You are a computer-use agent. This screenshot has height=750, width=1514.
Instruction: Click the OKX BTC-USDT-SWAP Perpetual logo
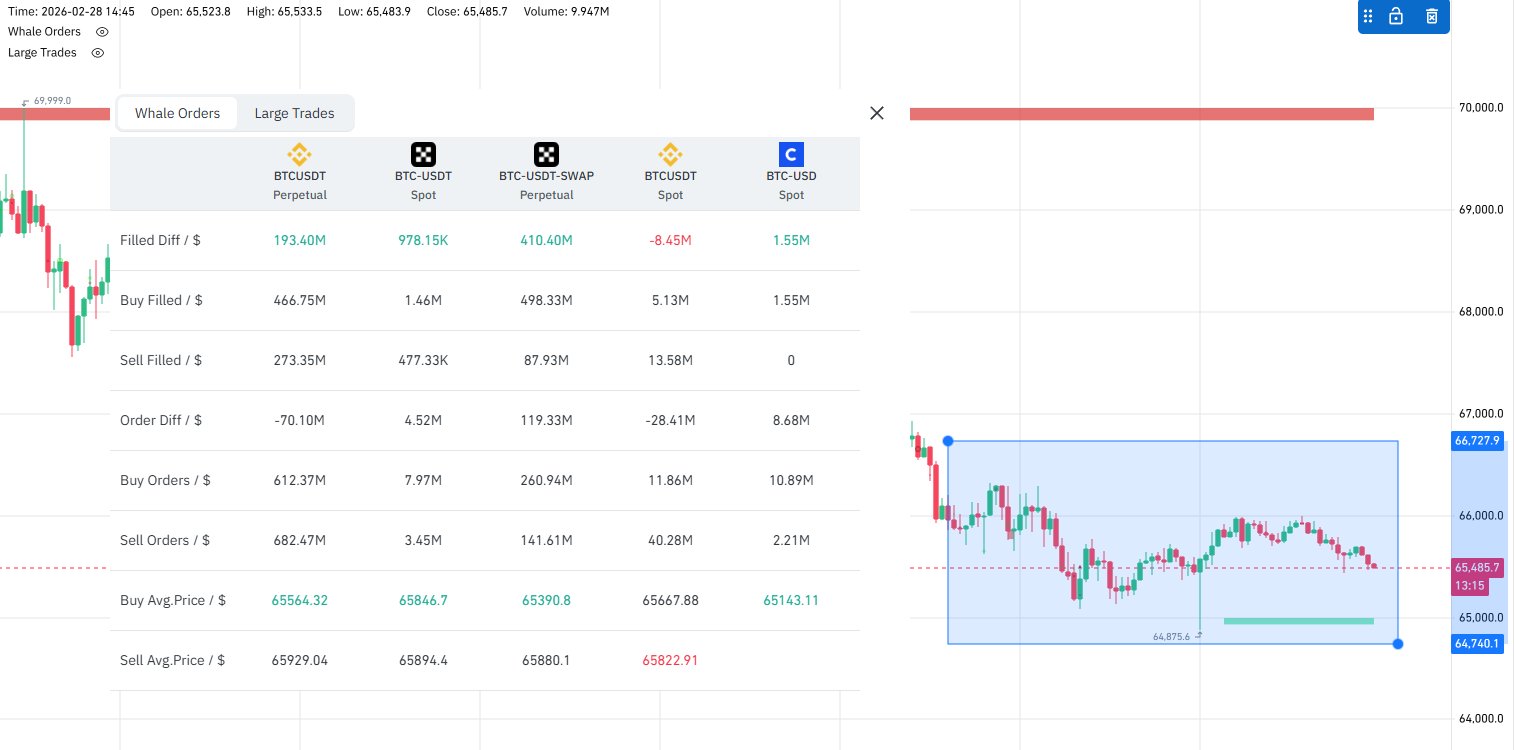(x=546, y=155)
